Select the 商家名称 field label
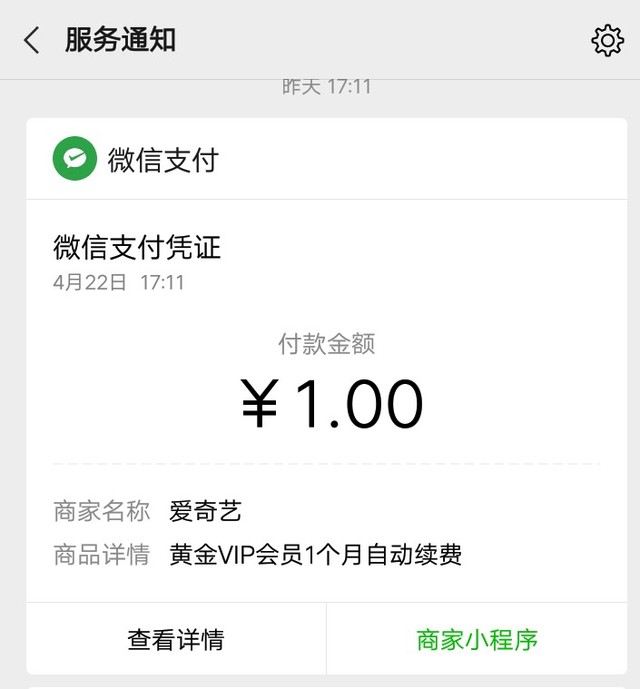The height and width of the screenshot is (689, 640). tap(101, 512)
